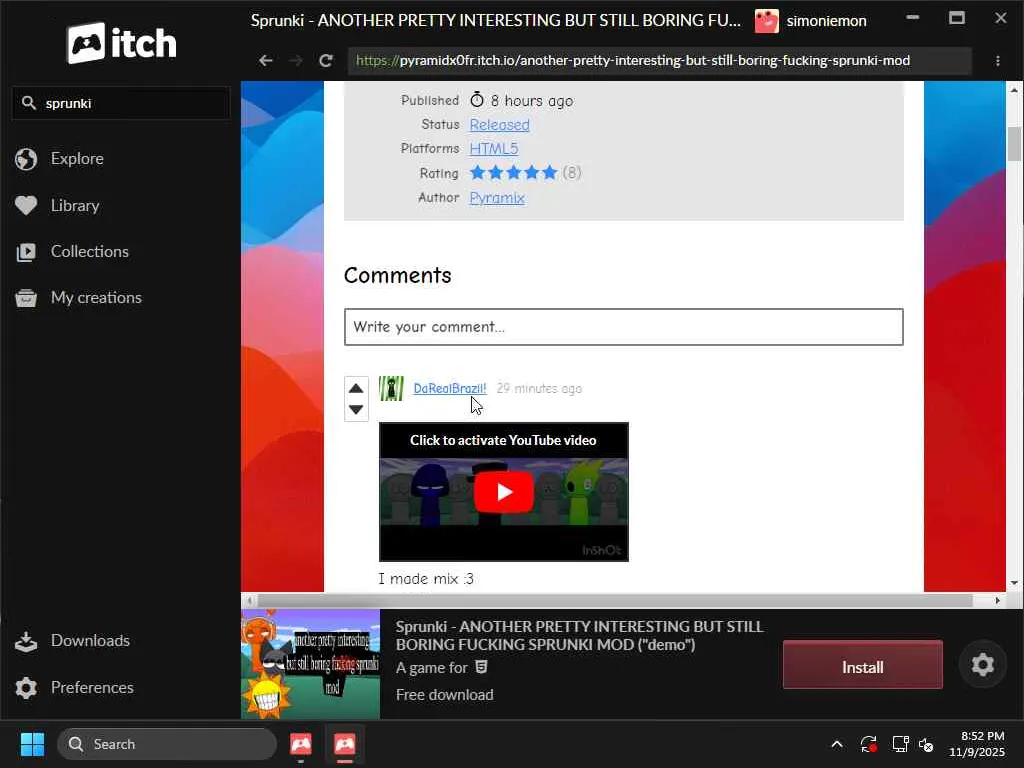
Task: Click the Collections video stack icon
Action: 26,252
